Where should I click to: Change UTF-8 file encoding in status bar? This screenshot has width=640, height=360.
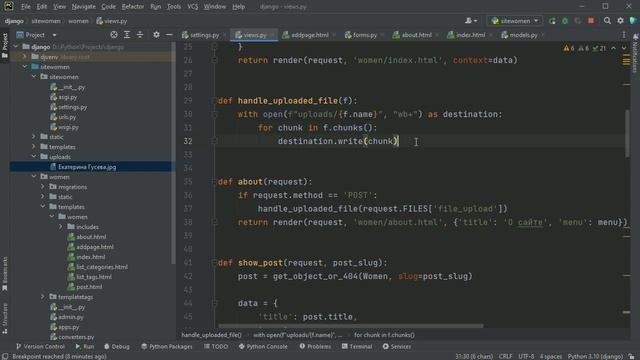tap(526, 356)
